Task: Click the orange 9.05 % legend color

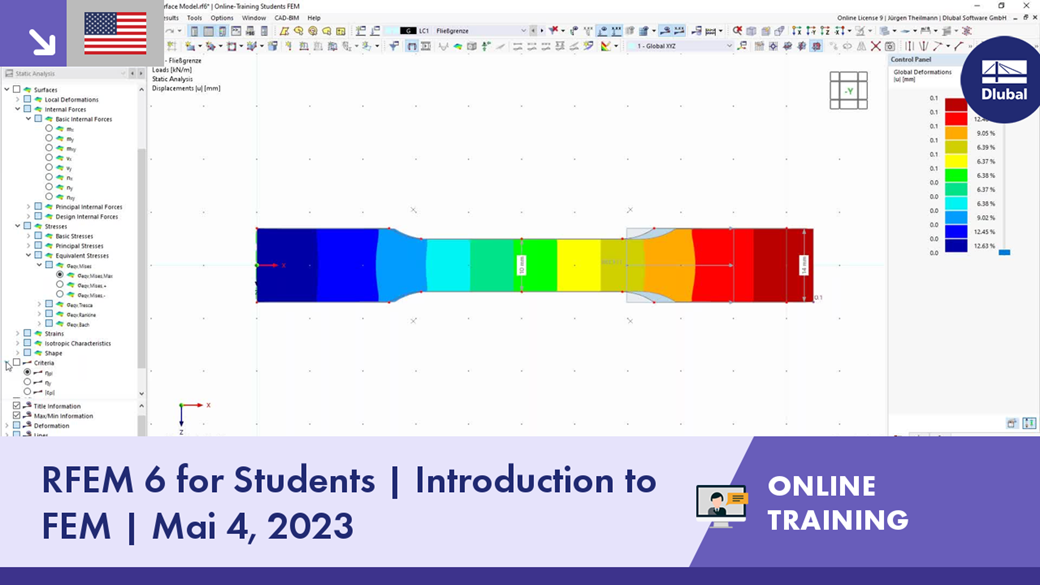Action: pyautogui.click(x=956, y=133)
